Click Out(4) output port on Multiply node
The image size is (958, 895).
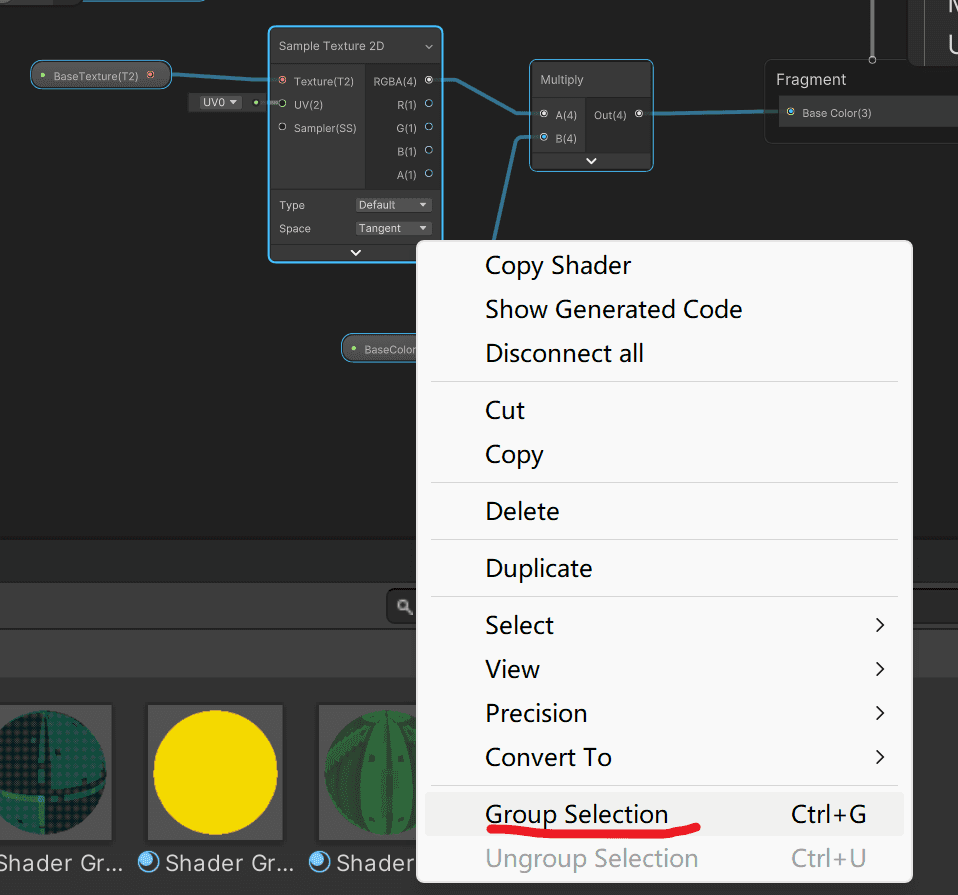click(x=639, y=114)
